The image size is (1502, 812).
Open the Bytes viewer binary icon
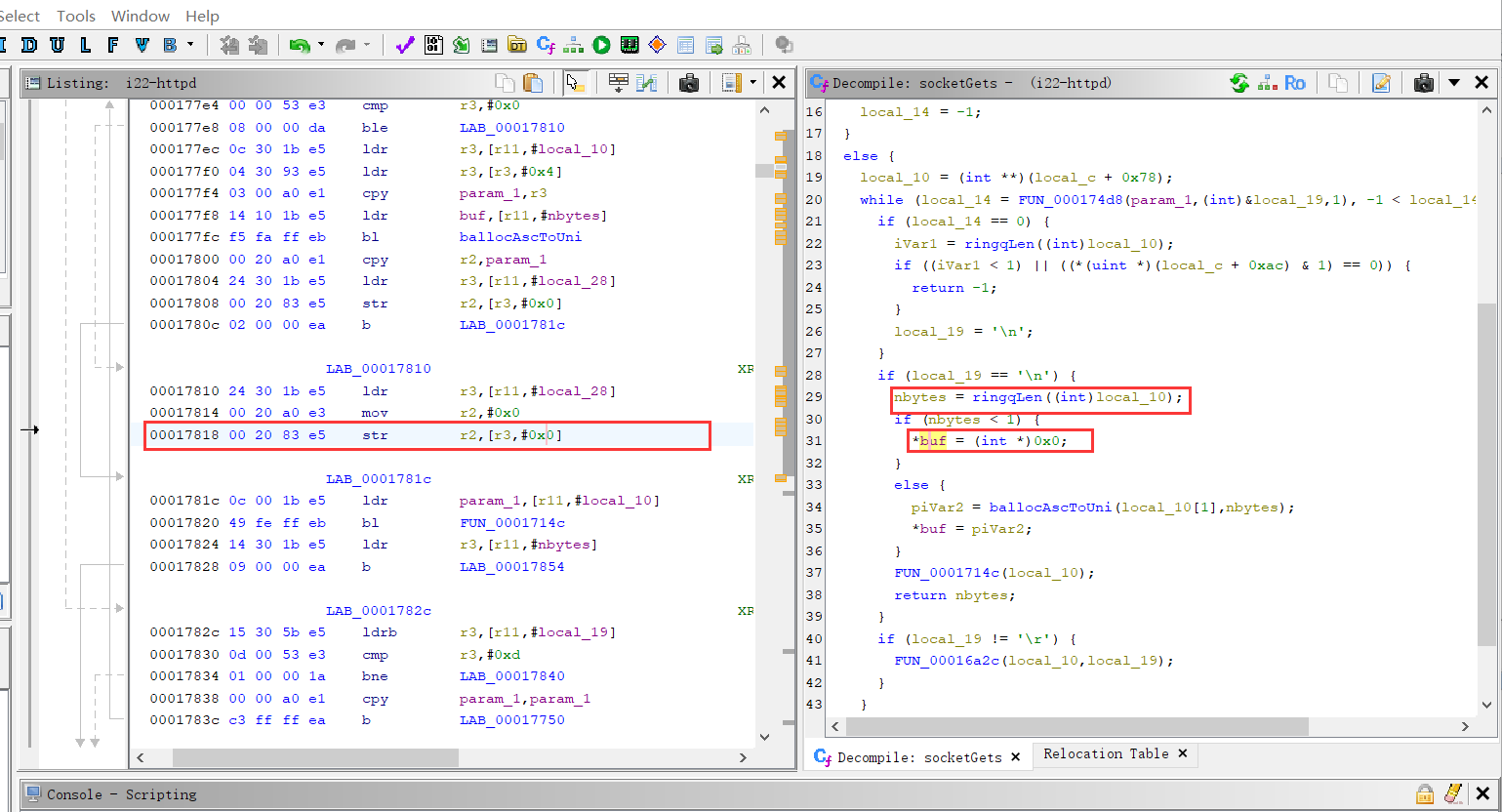click(x=433, y=45)
